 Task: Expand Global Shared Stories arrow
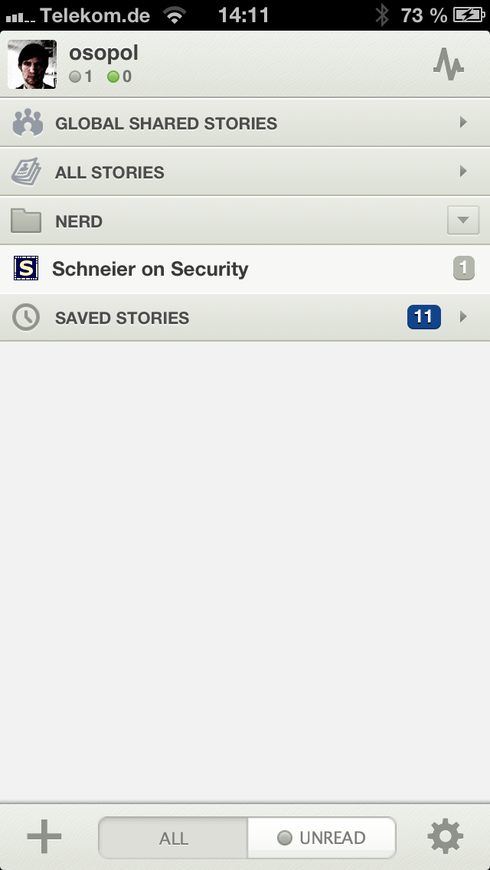(x=463, y=123)
